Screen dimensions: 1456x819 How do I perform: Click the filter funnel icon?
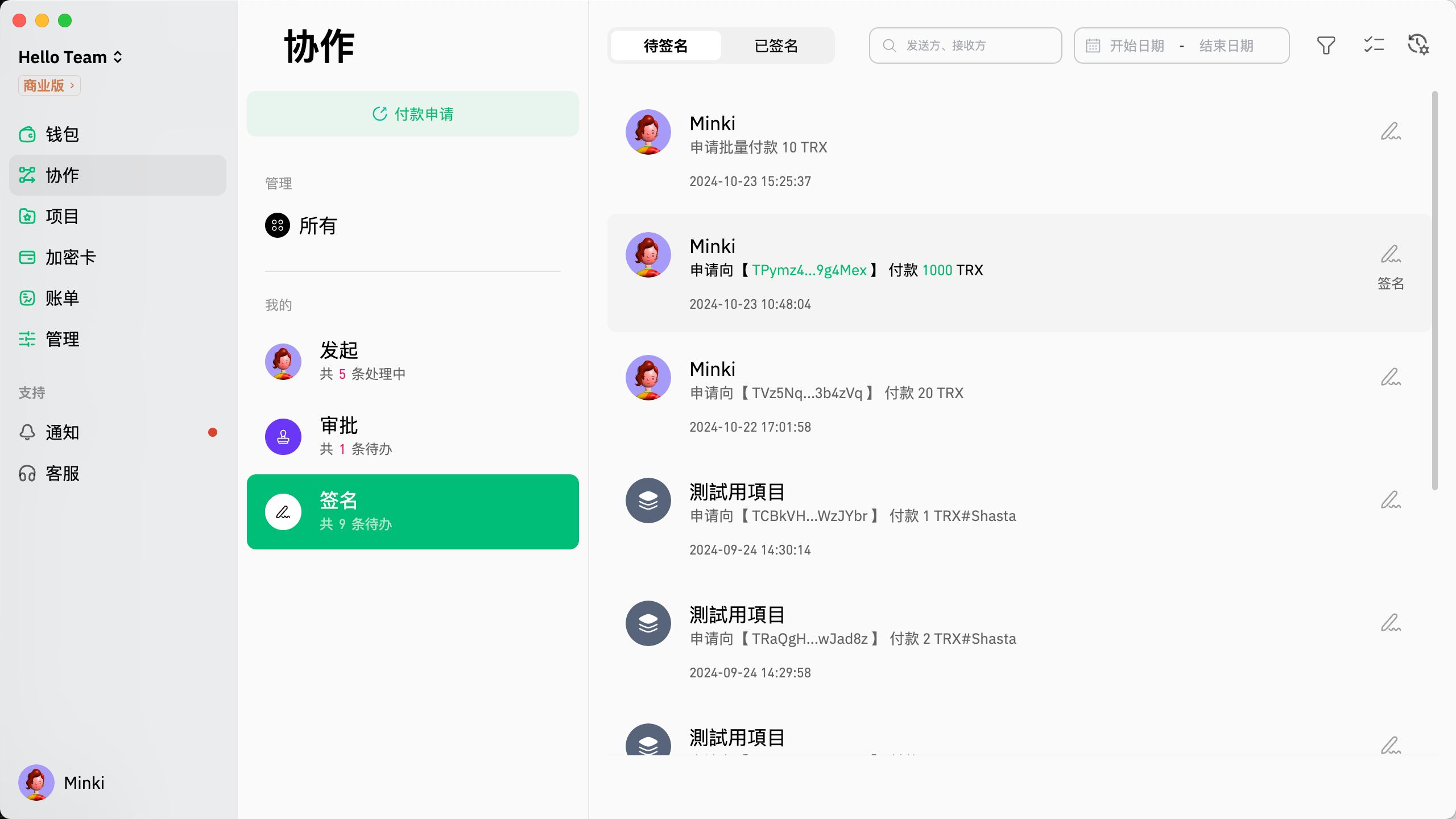click(1326, 45)
